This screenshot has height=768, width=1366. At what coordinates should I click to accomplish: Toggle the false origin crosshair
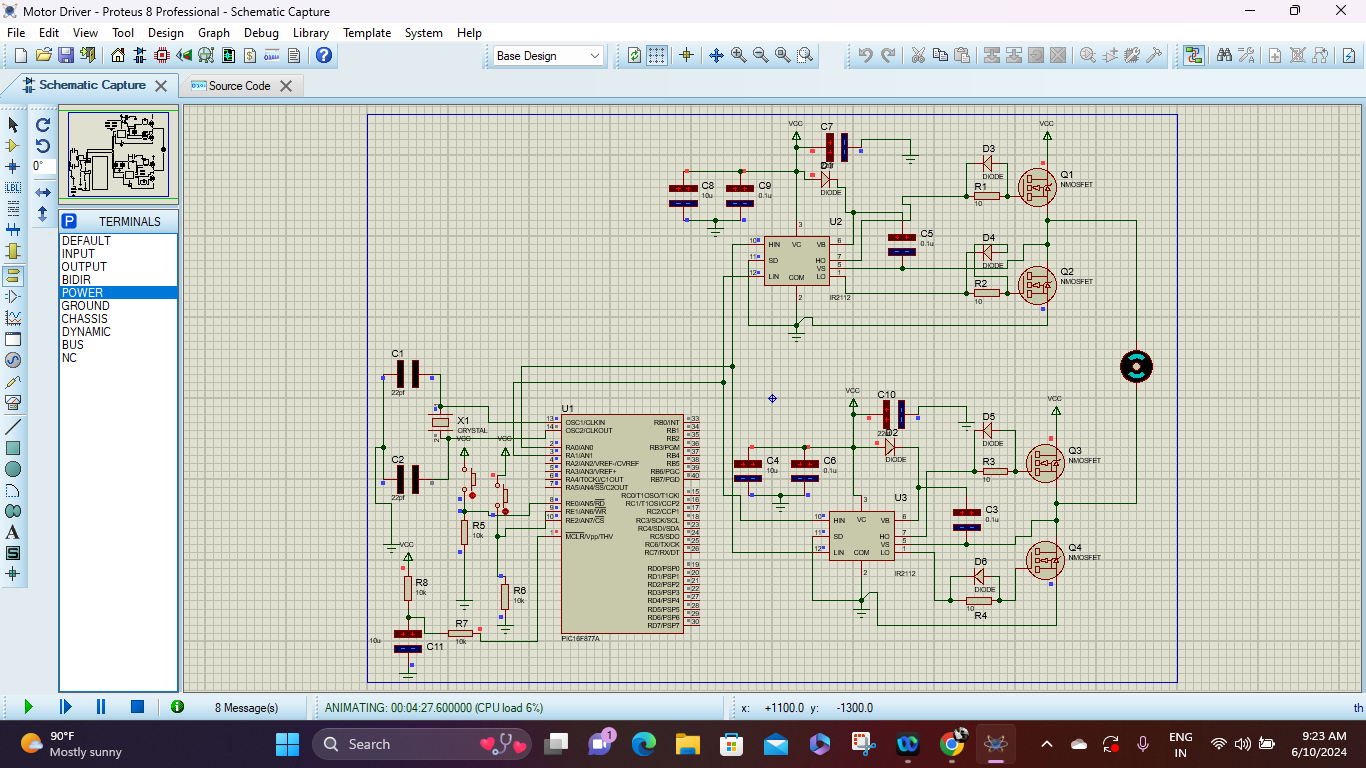click(x=686, y=55)
